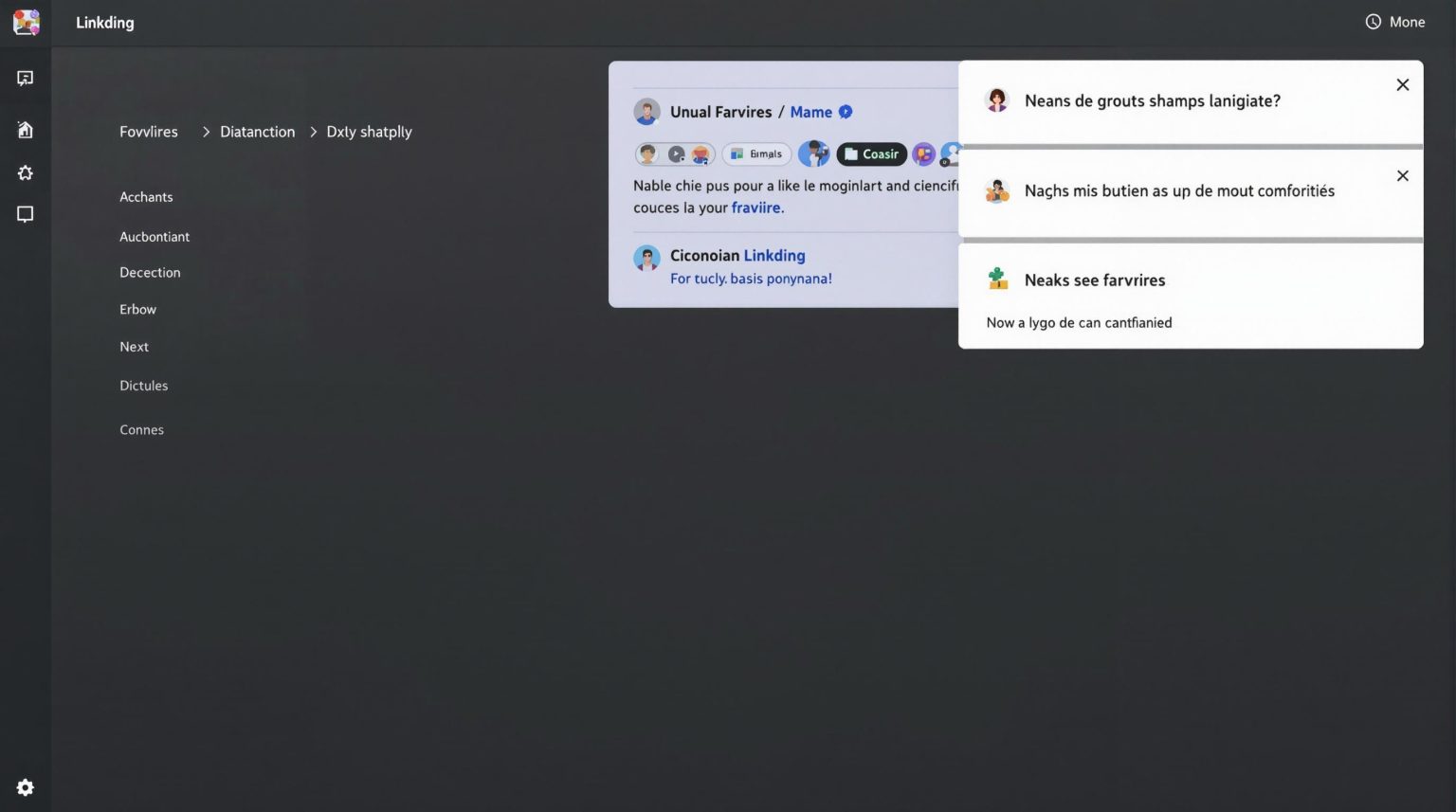Click verified badge next to Mame
The image size is (1456, 812).
(x=846, y=112)
